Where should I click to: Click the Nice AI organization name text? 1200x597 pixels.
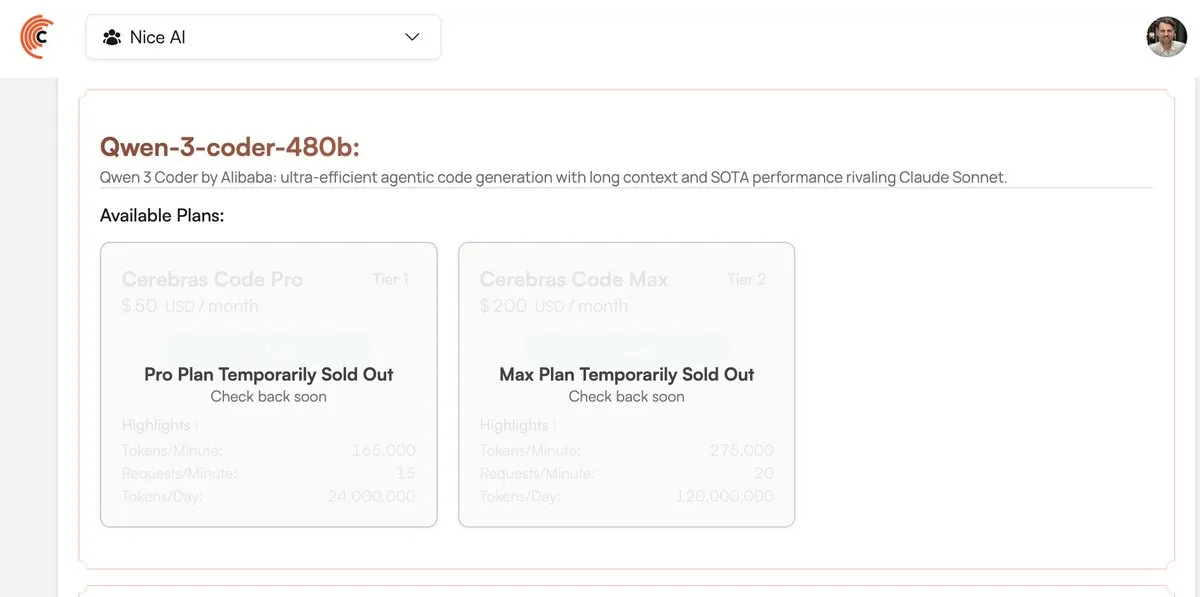coord(158,37)
